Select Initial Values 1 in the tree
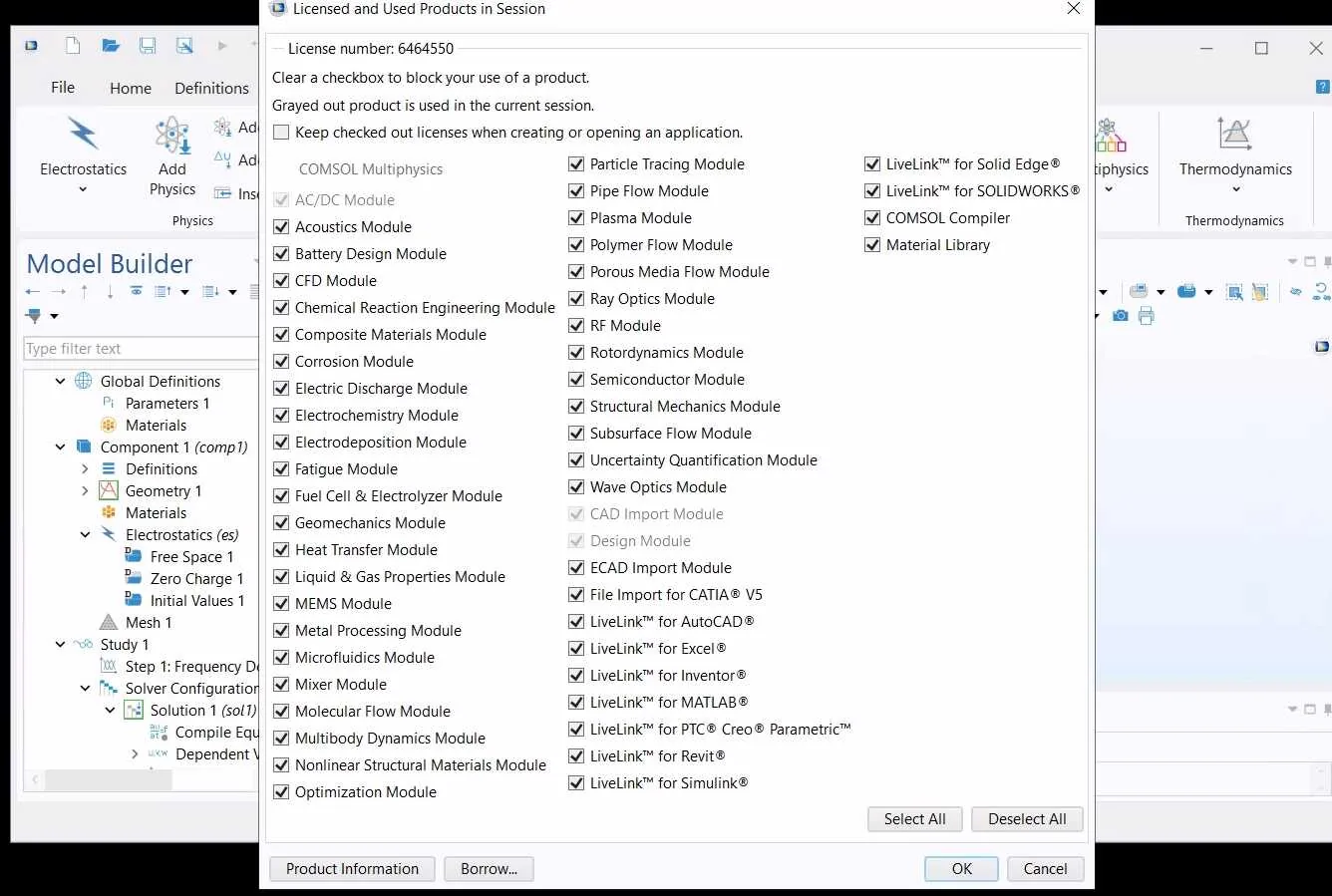Viewport: 1332px width, 896px height. (x=197, y=600)
